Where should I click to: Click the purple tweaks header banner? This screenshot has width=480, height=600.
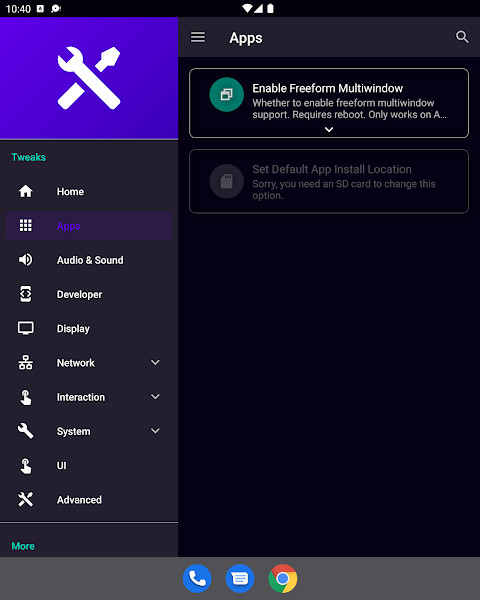click(x=89, y=78)
